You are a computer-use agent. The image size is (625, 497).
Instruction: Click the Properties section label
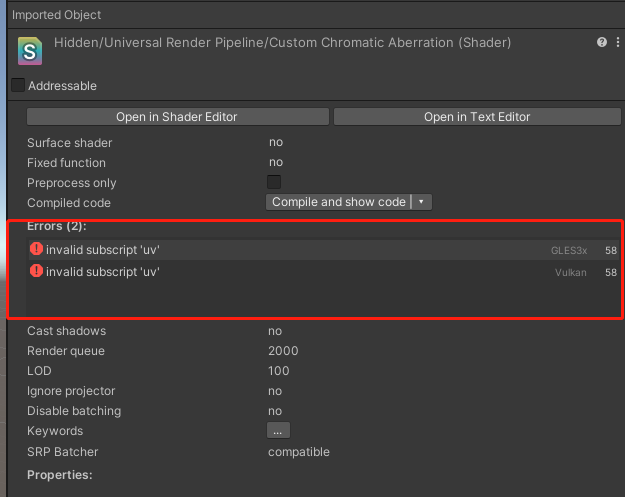click(x=59, y=473)
